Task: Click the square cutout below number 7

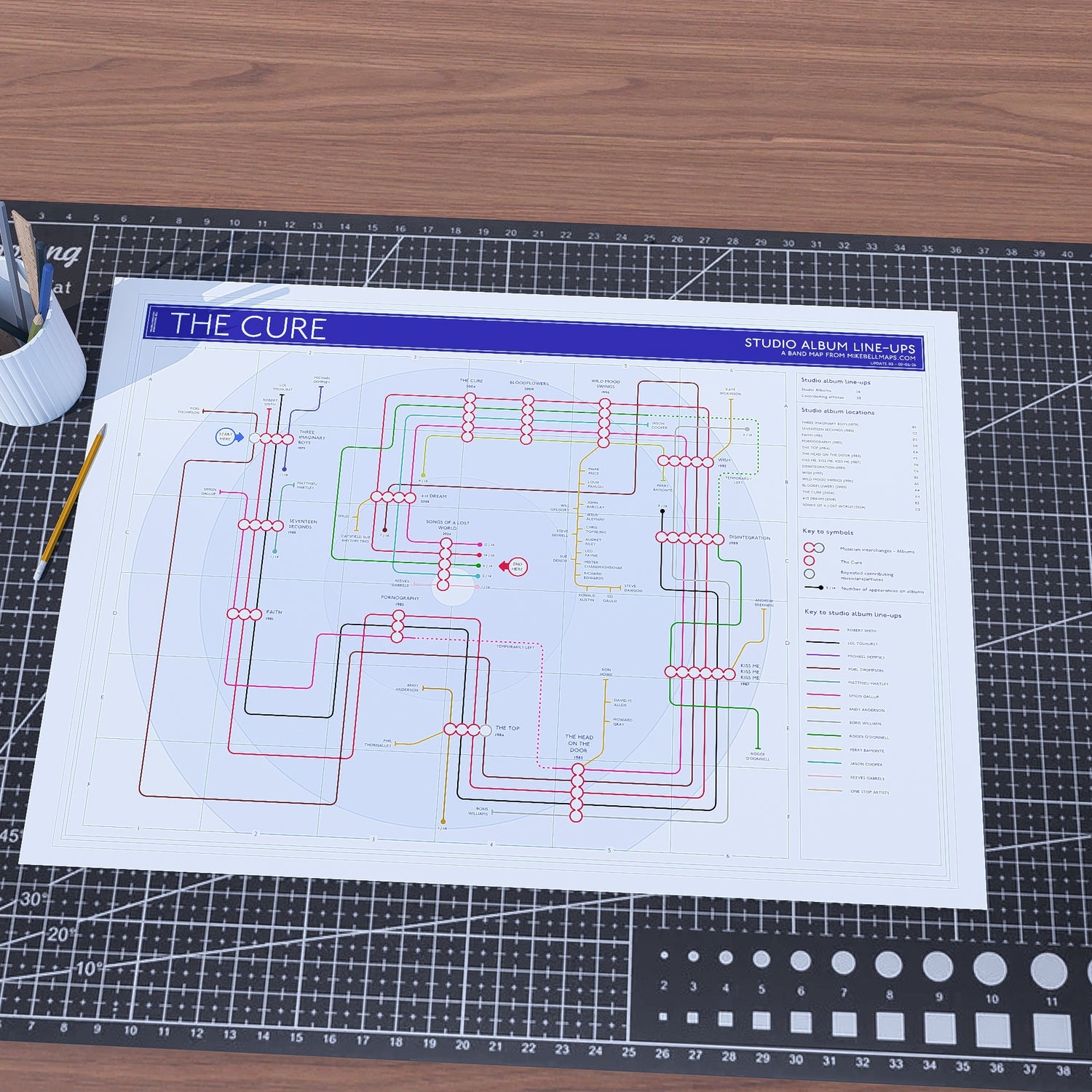Action: coord(844,1024)
